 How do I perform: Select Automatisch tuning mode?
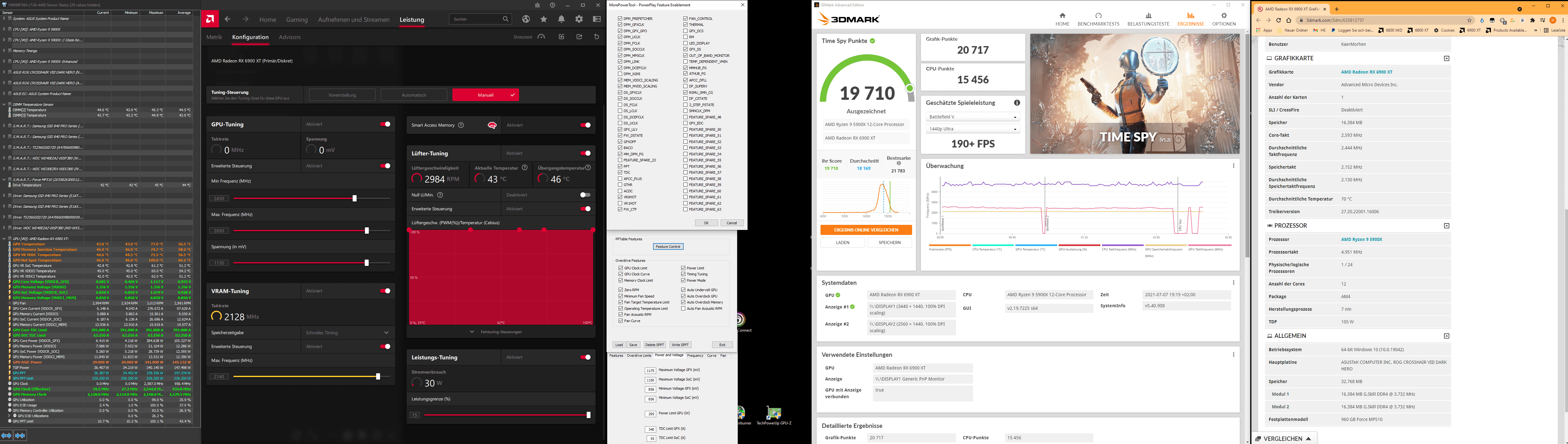414,95
